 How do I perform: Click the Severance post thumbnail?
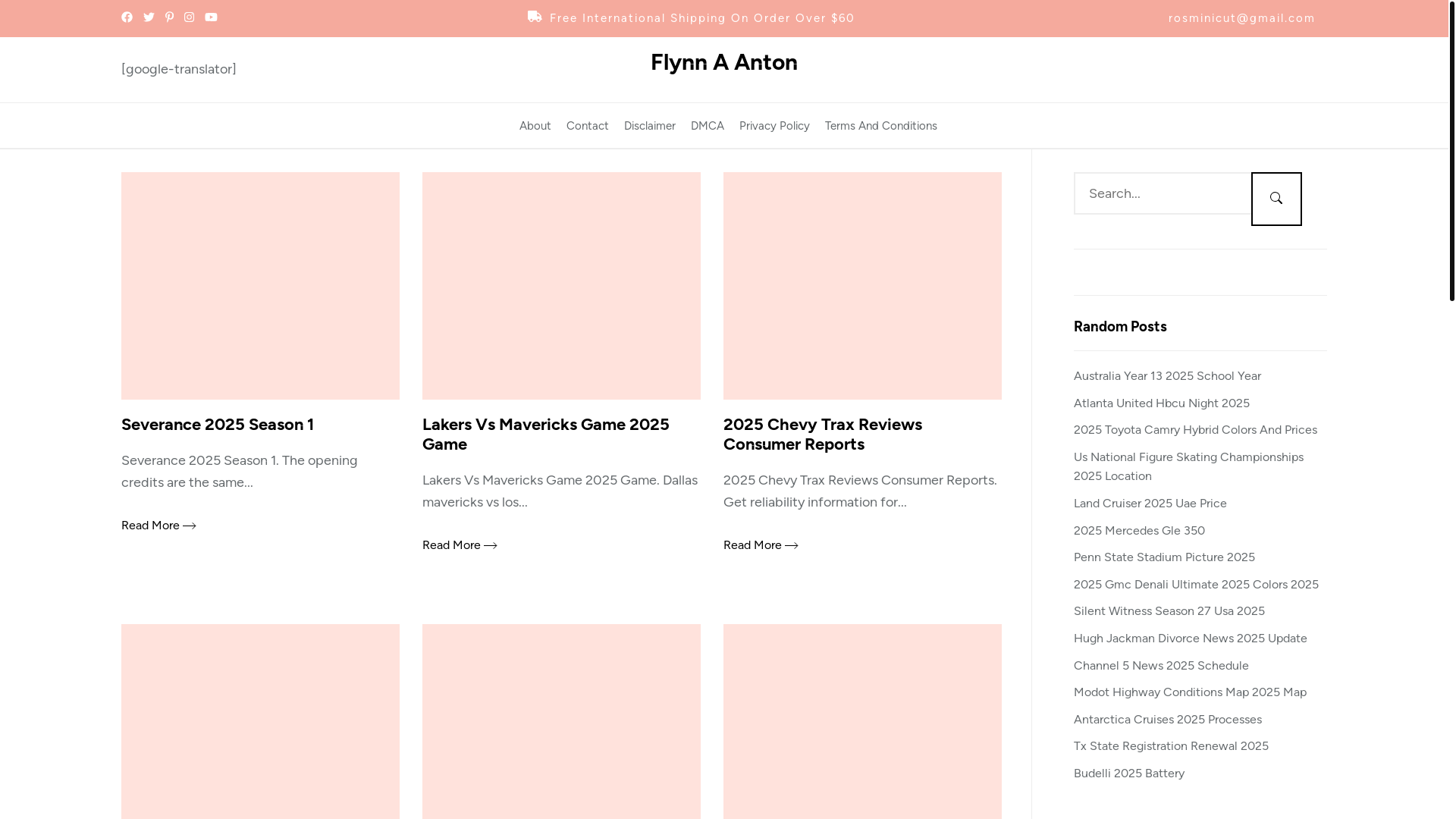click(x=260, y=286)
